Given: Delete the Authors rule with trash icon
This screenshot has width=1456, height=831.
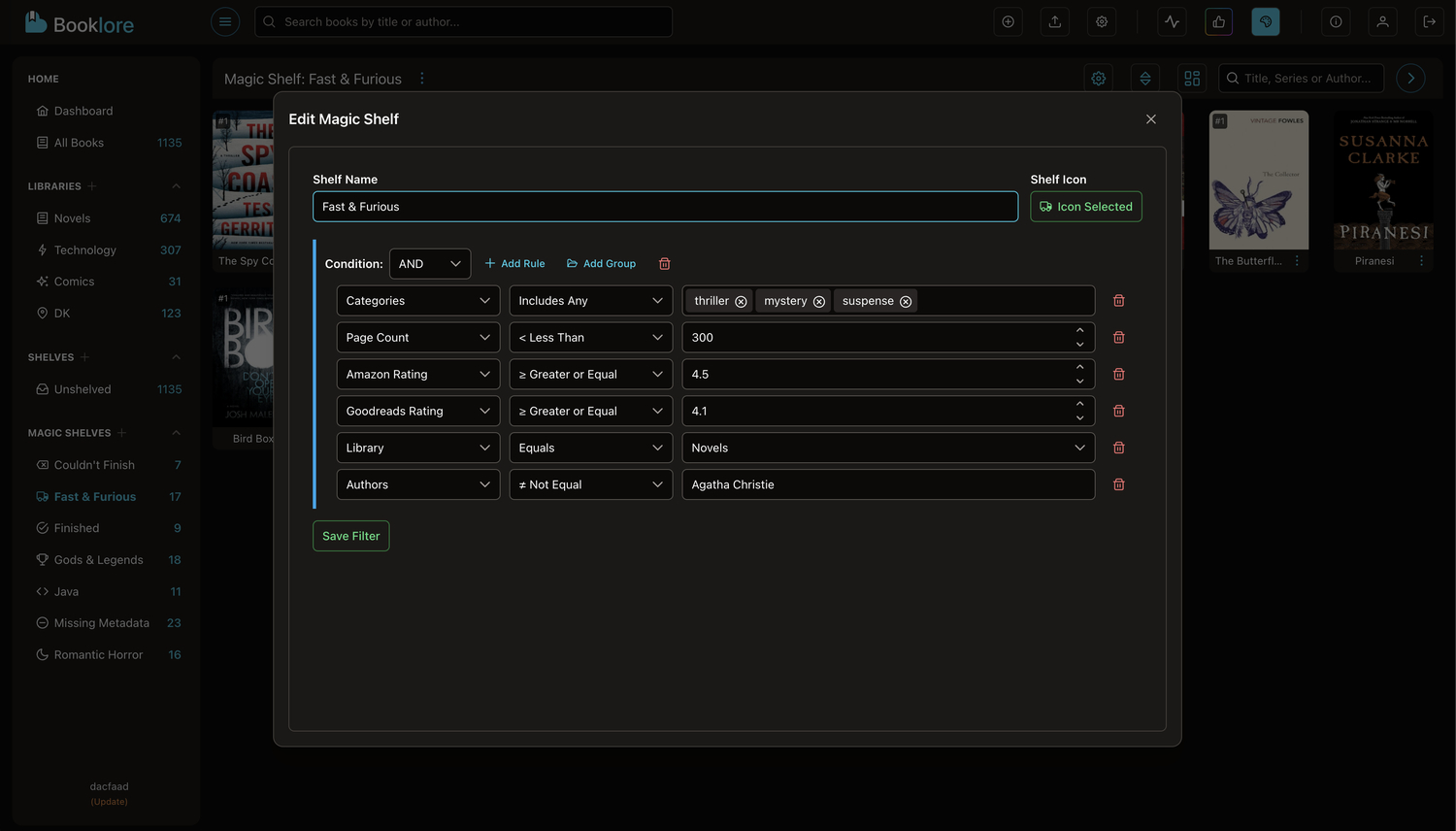Looking at the screenshot, I should pyautogui.click(x=1118, y=484).
